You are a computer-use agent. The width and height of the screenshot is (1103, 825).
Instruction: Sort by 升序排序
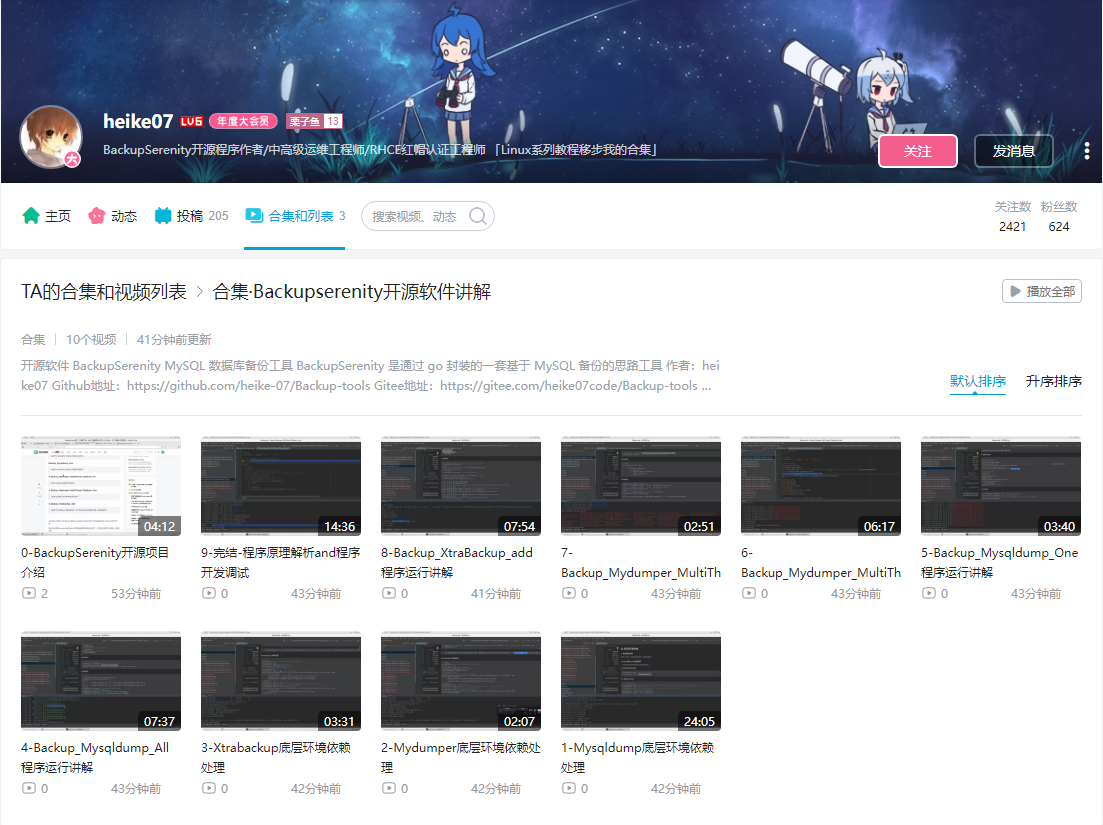click(1054, 381)
